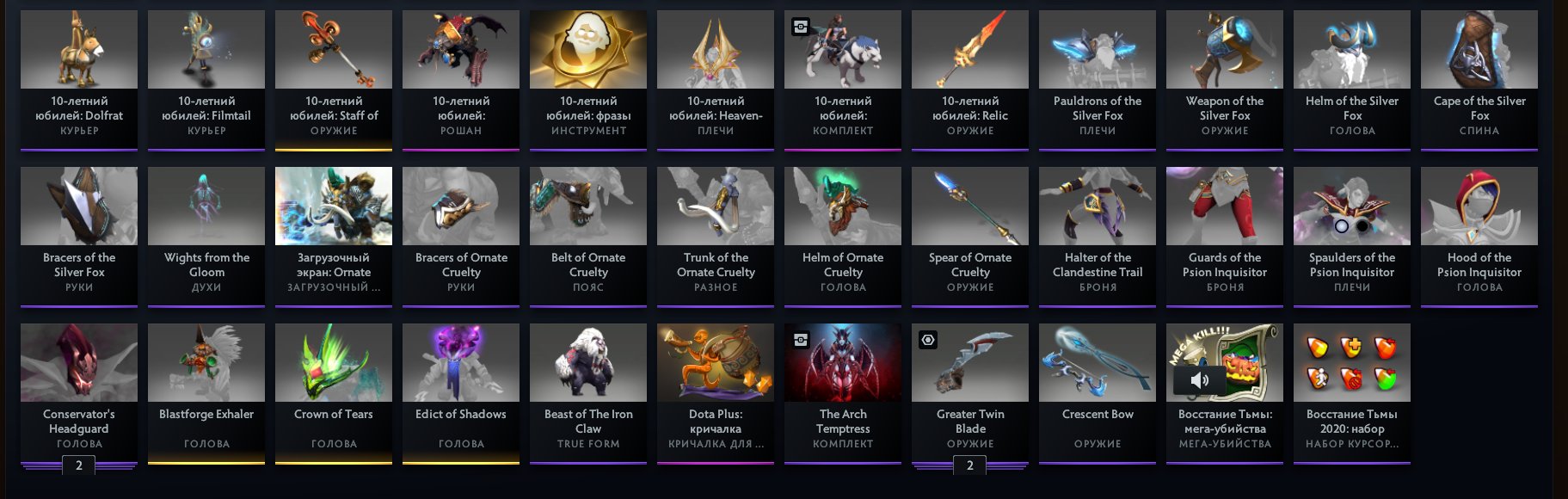Choose Edict of Shadows head item
Screen dimensions: 1568x499
pos(461,393)
